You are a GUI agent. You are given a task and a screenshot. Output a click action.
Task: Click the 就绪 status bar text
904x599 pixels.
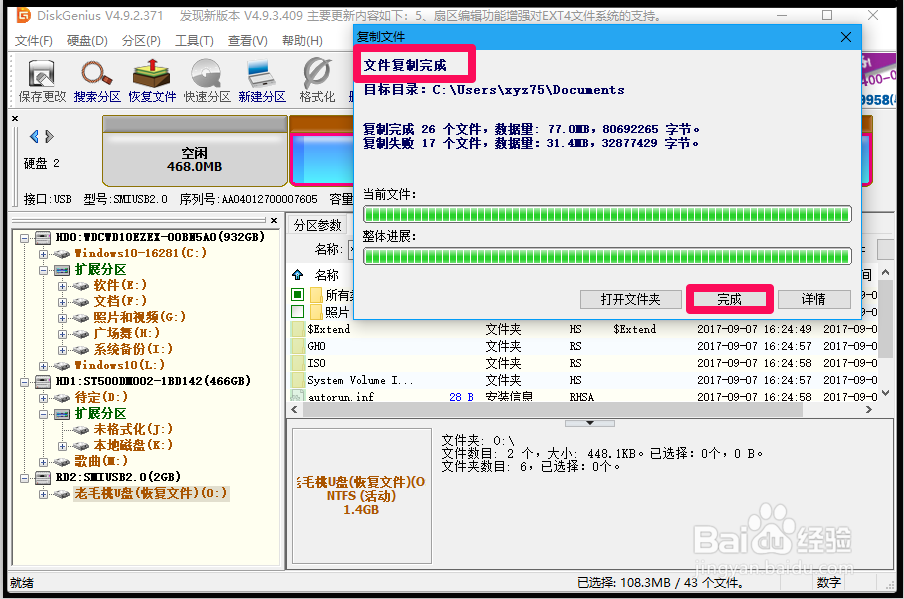(x=22, y=583)
